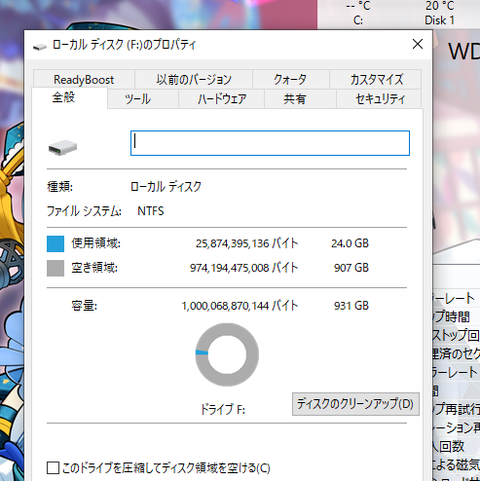Click the 種類: label
Image resolution: width=480 pixels, height=481 pixels.
point(60,186)
